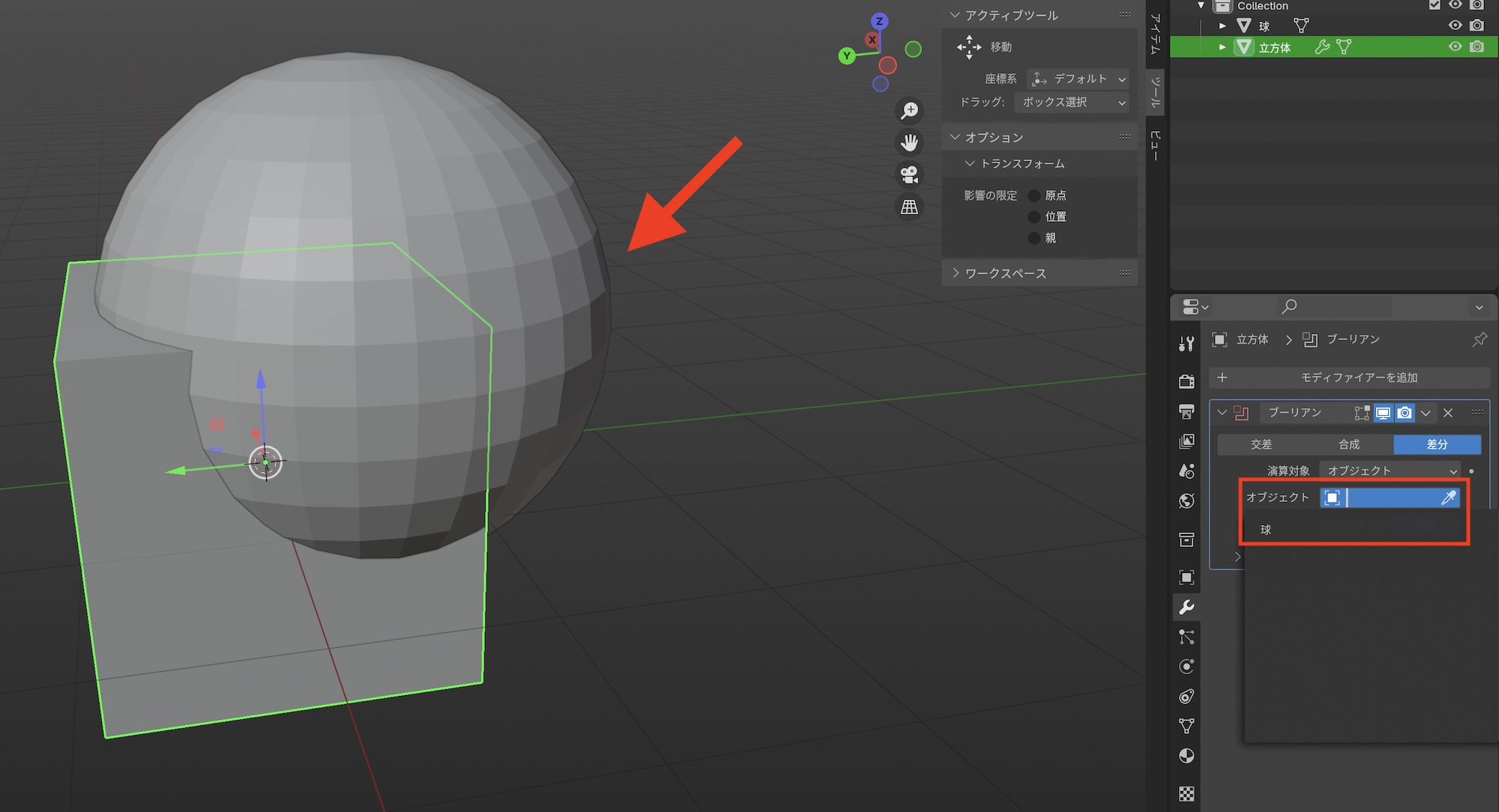Switch perspective/orthographic grid icon
Viewport: 1499px width, 812px height.
point(909,207)
